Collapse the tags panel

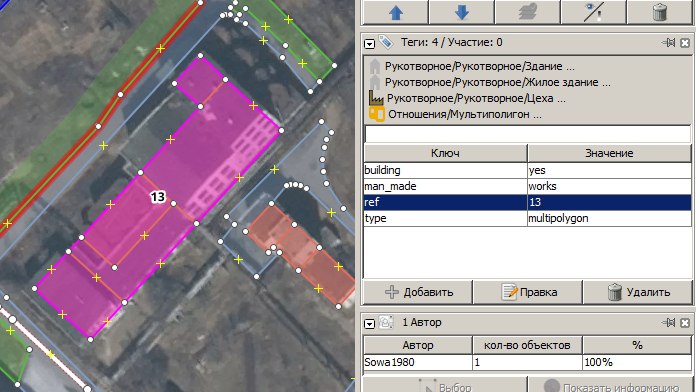coord(369,44)
